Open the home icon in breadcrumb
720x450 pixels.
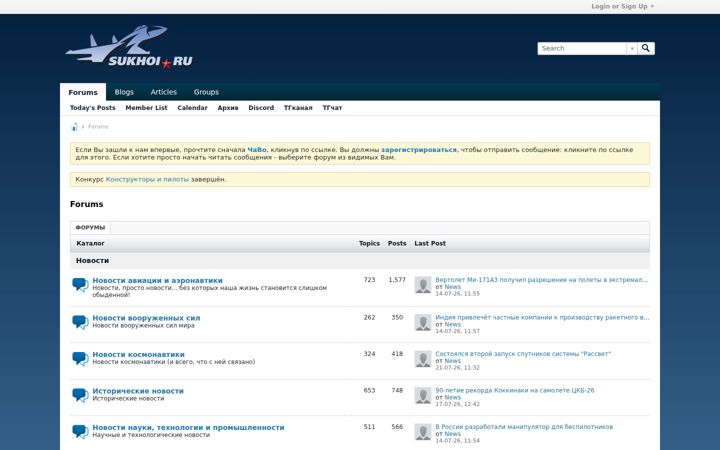[x=74, y=127]
